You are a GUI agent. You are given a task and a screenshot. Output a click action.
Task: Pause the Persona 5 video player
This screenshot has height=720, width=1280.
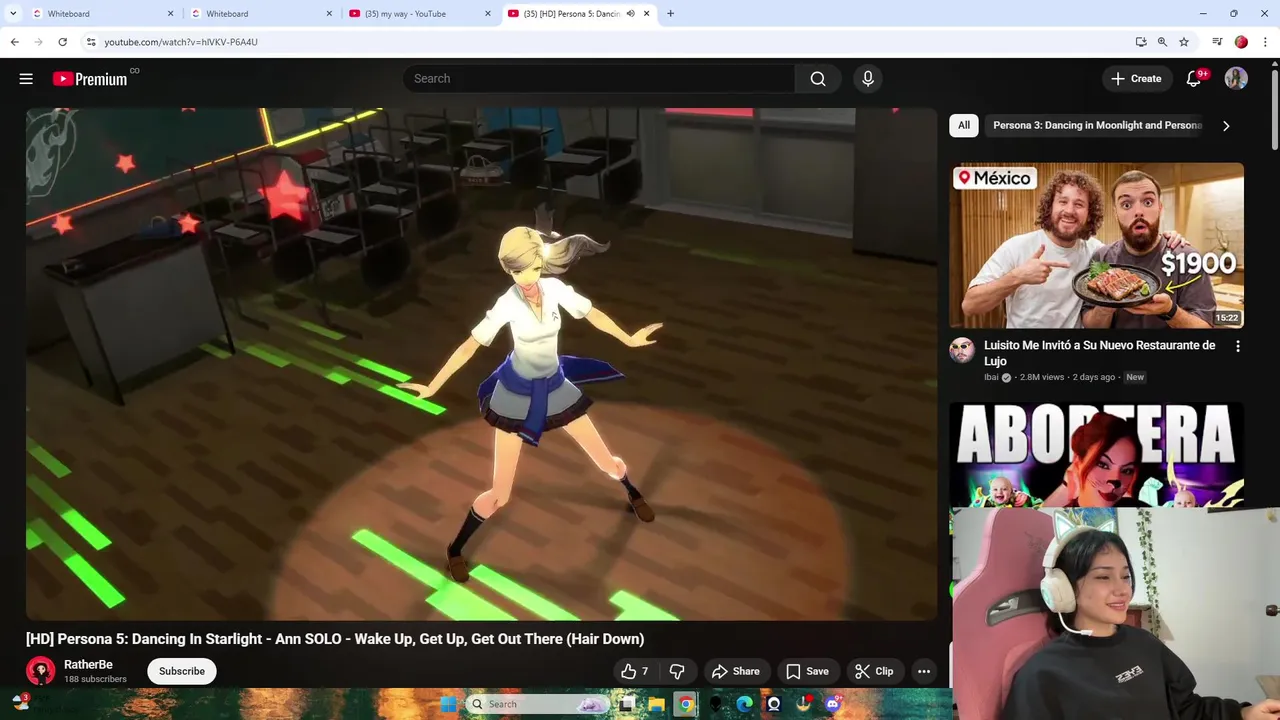(481, 364)
